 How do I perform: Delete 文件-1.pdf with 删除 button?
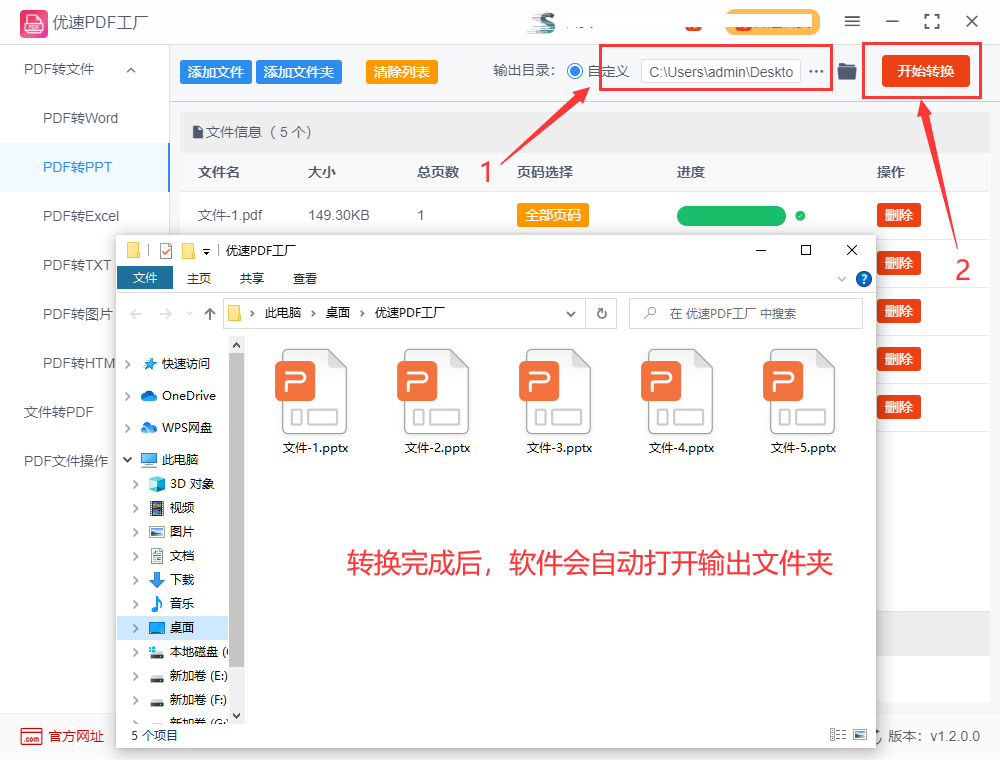pyautogui.click(x=899, y=216)
